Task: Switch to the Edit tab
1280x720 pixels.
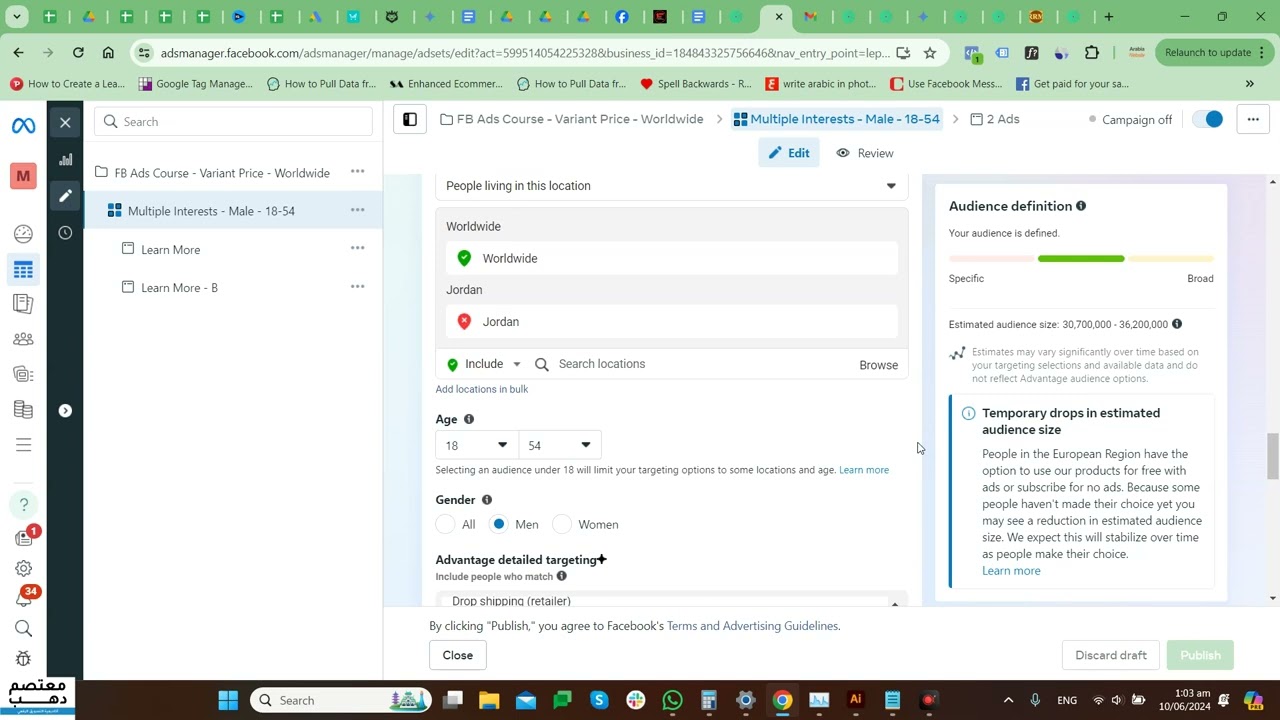Action: coord(788,153)
